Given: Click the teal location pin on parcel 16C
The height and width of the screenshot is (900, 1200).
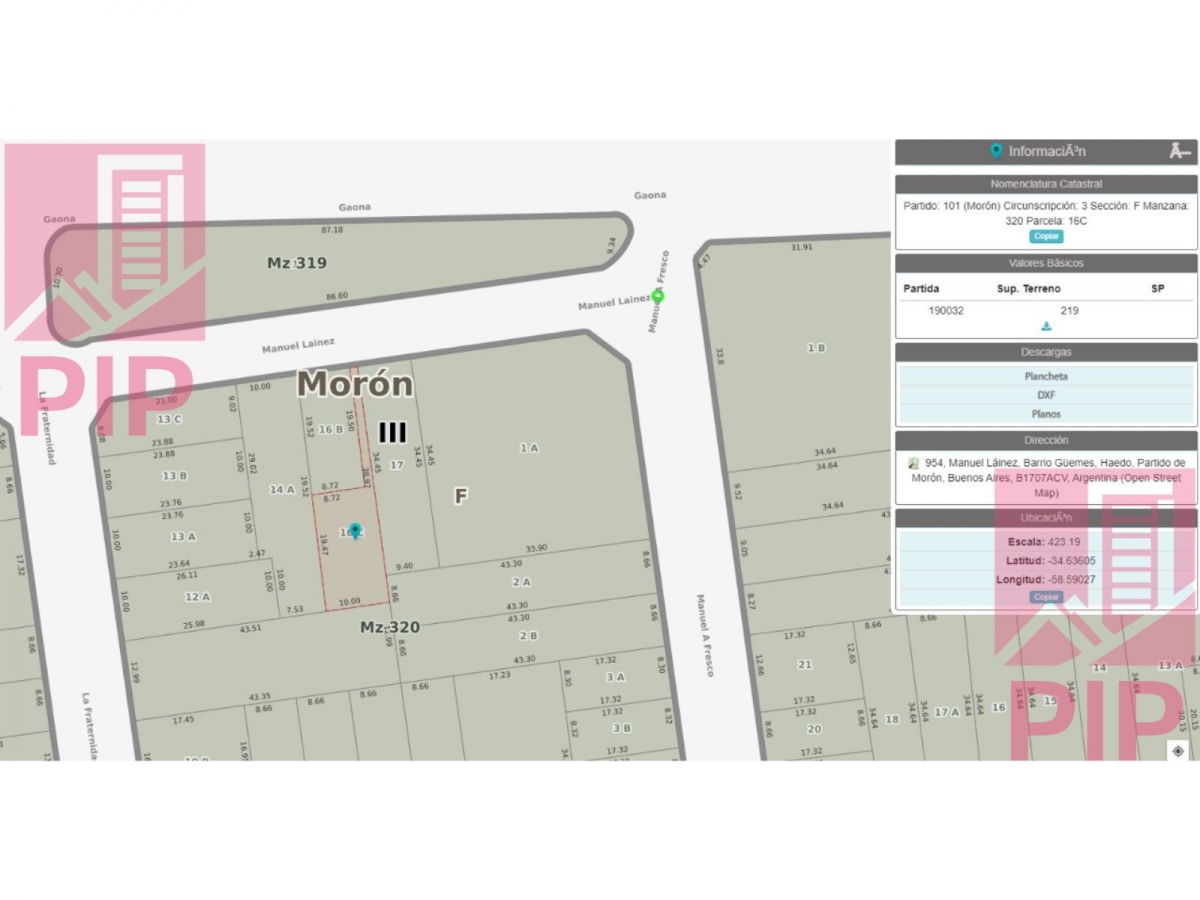Looking at the screenshot, I should [355, 530].
